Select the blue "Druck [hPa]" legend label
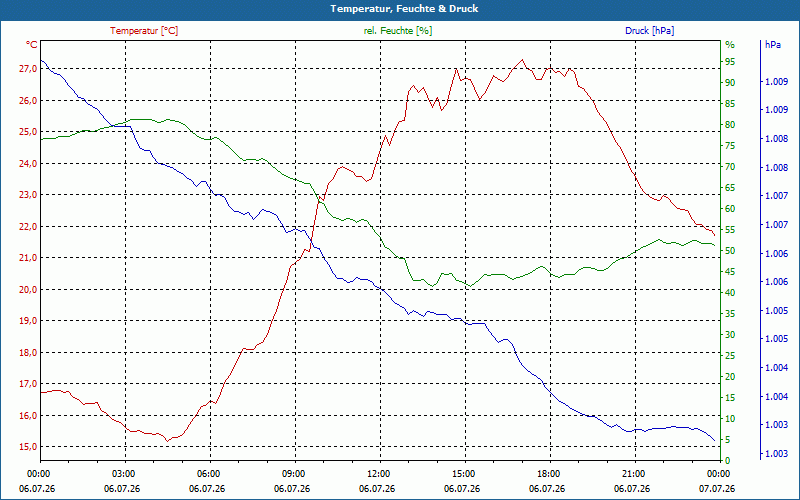The width and height of the screenshot is (800, 500). click(x=649, y=31)
